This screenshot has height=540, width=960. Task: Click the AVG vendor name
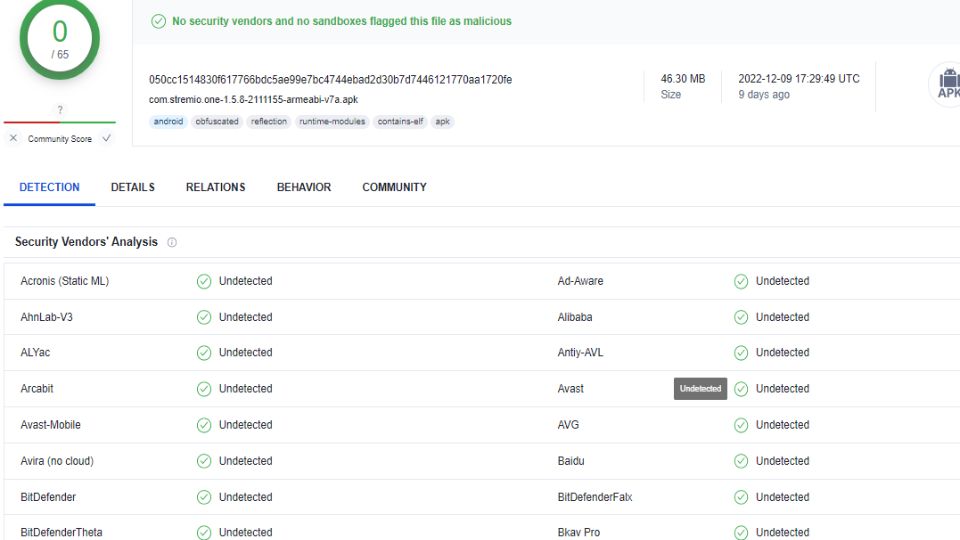tap(568, 425)
